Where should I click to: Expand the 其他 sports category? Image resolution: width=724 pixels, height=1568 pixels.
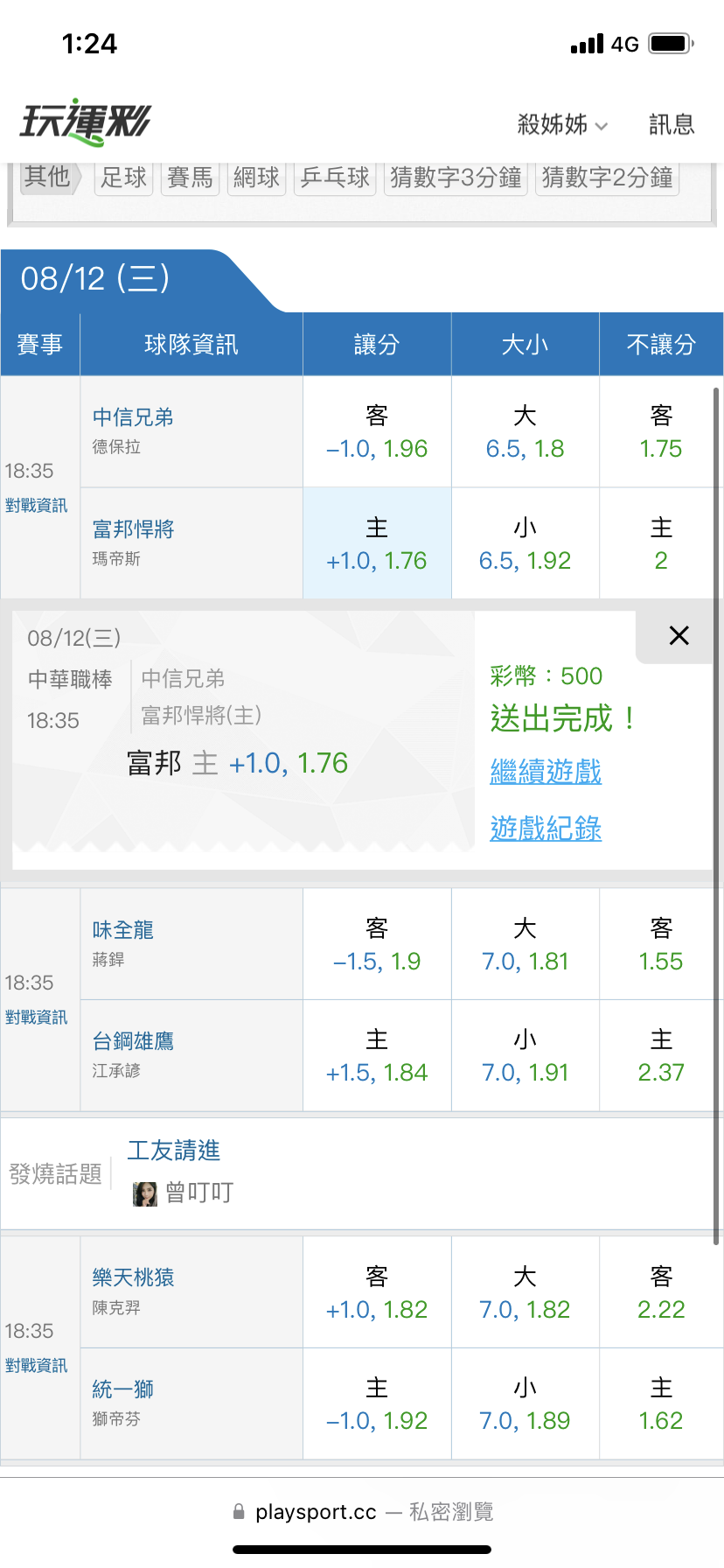click(x=48, y=178)
